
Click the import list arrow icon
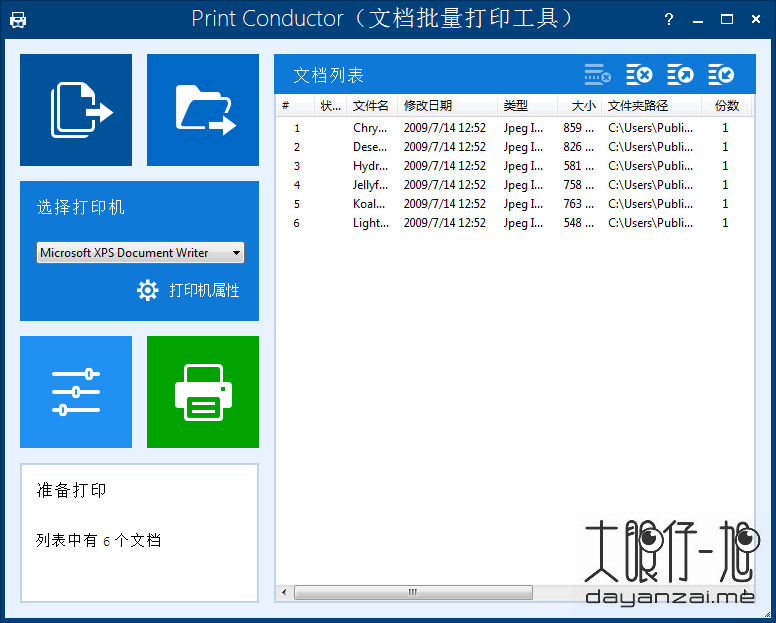[x=721, y=75]
